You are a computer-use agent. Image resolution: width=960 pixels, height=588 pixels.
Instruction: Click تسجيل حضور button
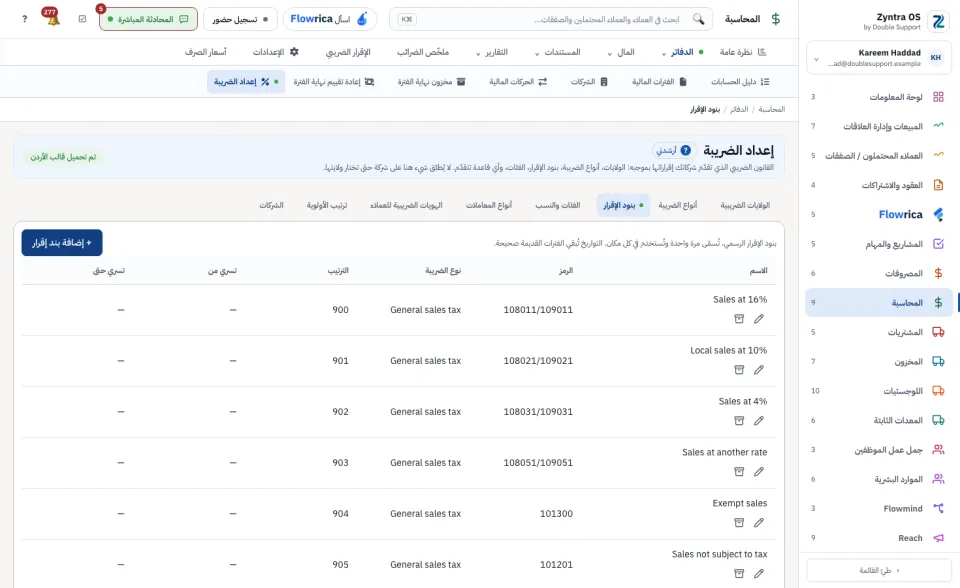[x=240, y=19]
